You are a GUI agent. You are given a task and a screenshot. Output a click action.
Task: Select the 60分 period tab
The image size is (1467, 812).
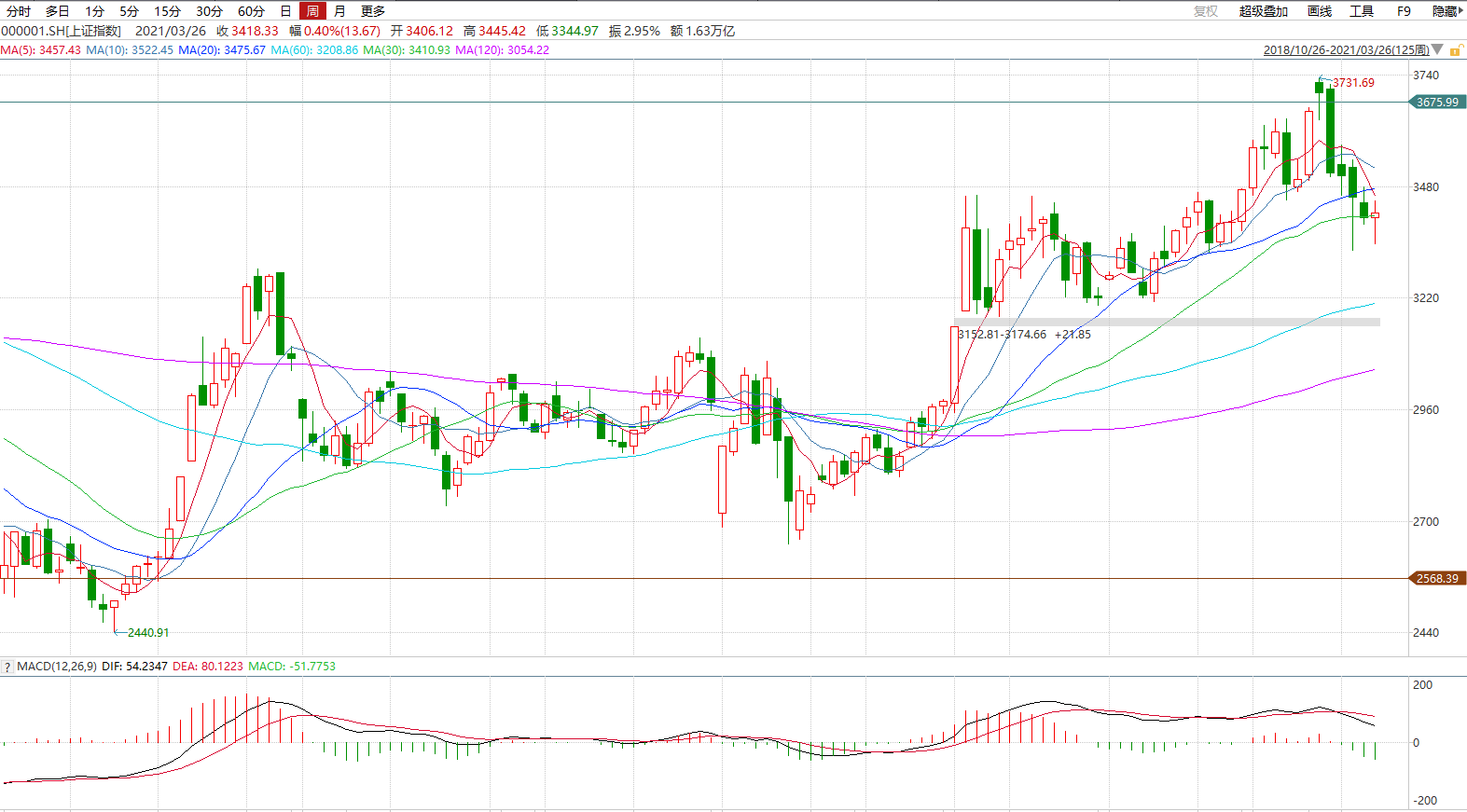(x=251, y=11)
